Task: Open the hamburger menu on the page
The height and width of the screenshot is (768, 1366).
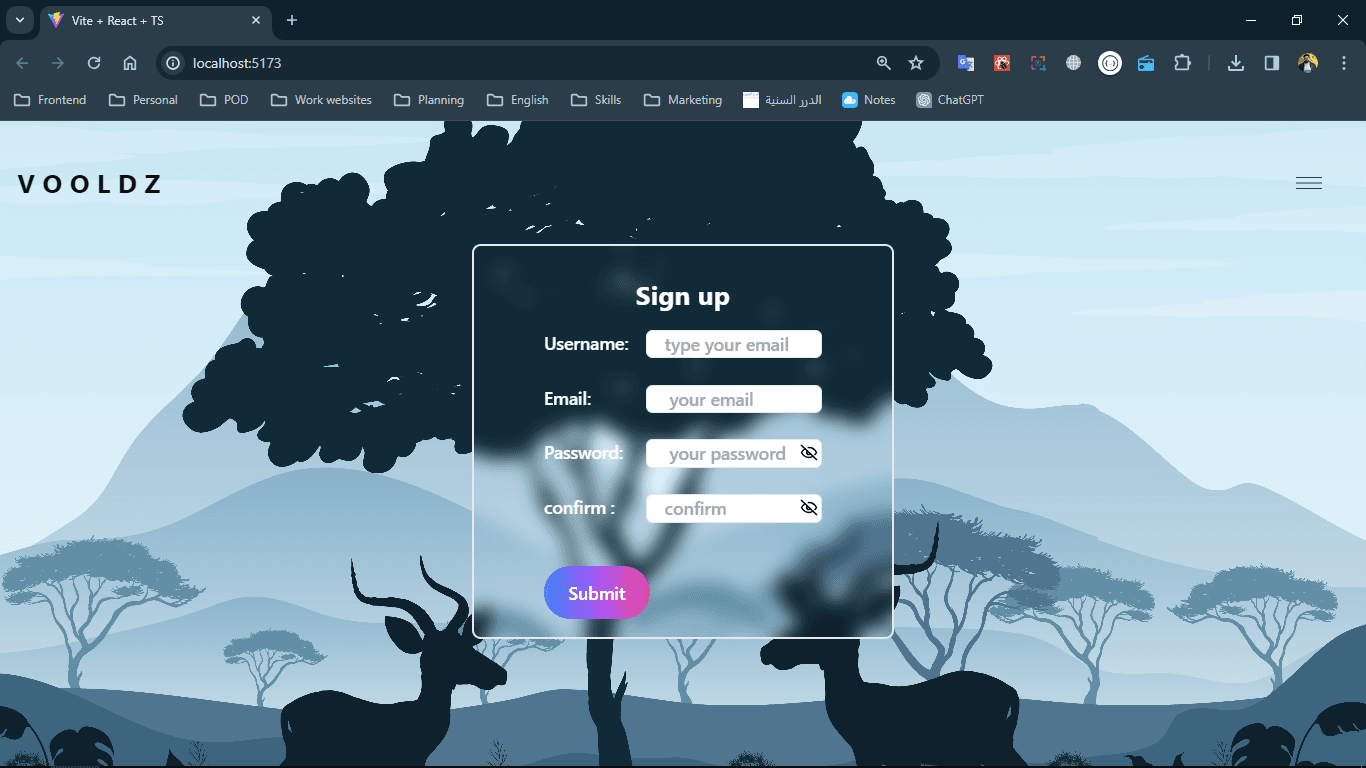Action: [1308, 183]
